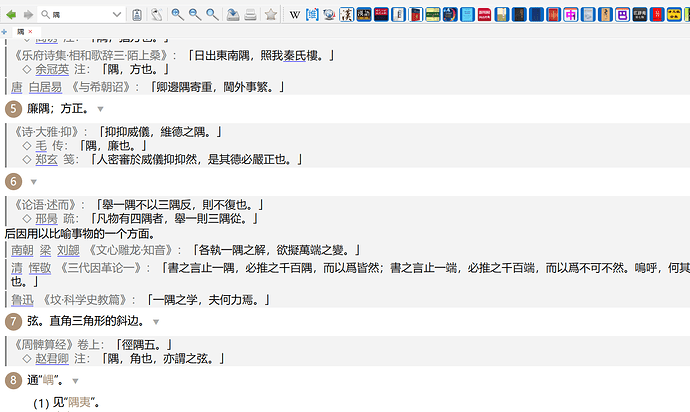
Task: Open the search box history dropdown
Action: (x=117, y=15)
